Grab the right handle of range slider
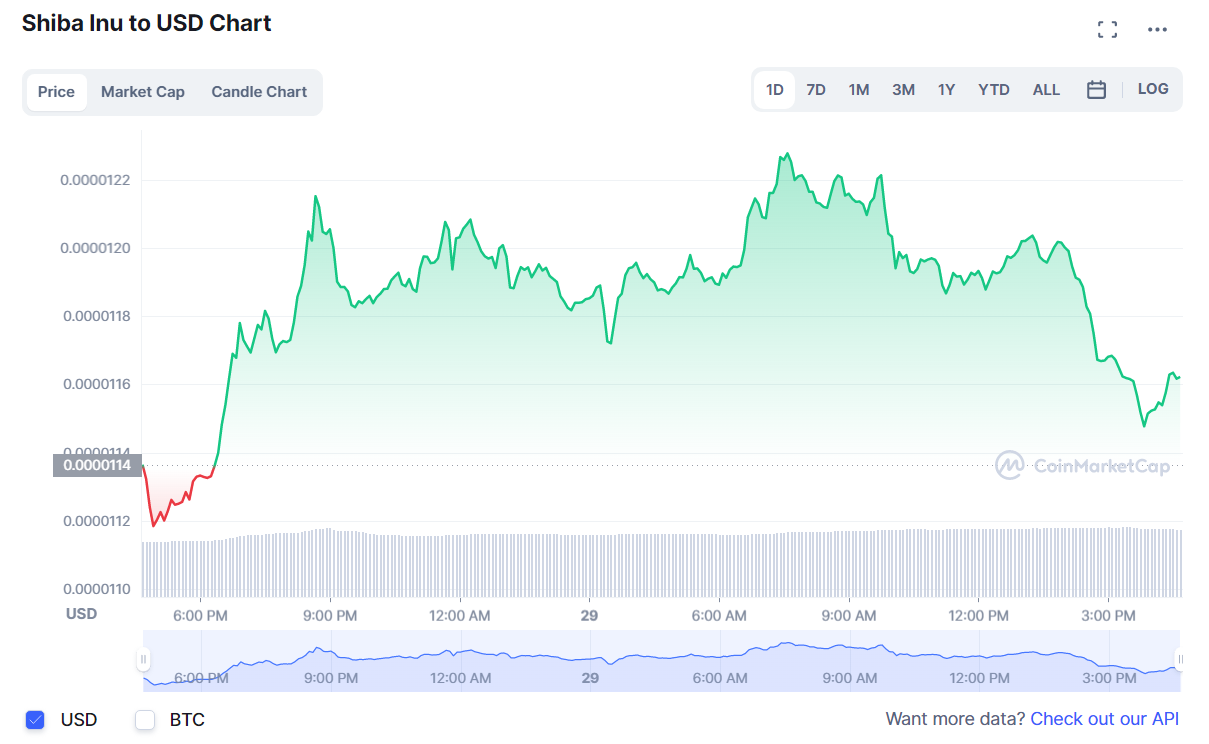 [x=1181, y=659]
